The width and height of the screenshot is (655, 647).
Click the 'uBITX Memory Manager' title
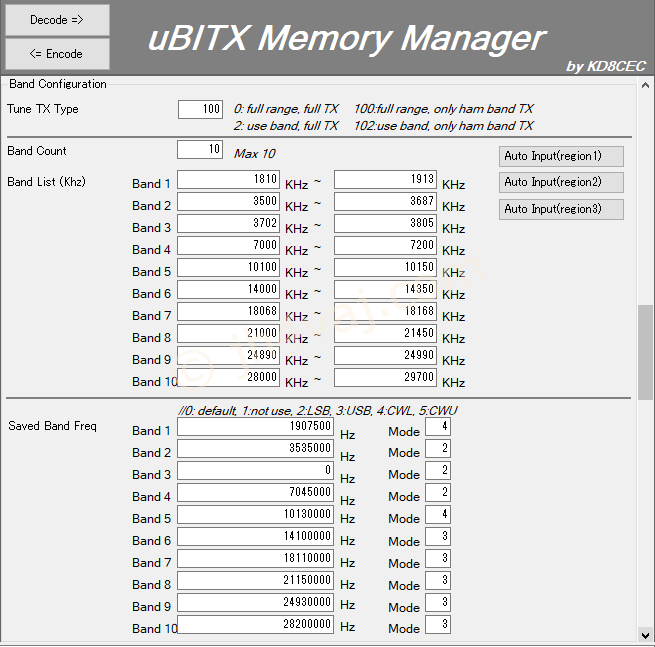pyautogui.click(x=347, y=38)
